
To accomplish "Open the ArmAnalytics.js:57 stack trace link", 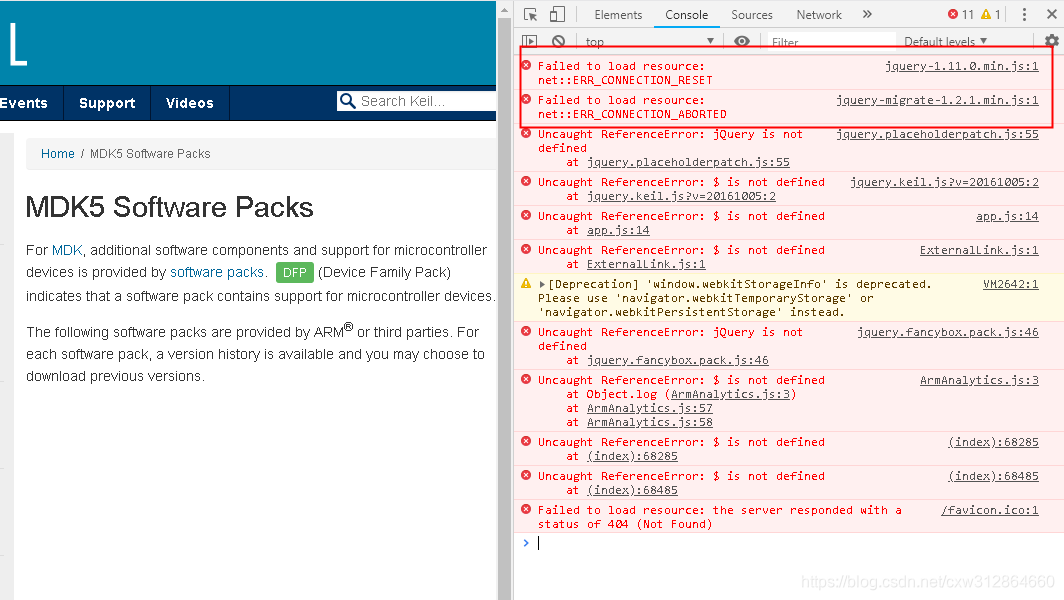I will click(x=649, y=408).
